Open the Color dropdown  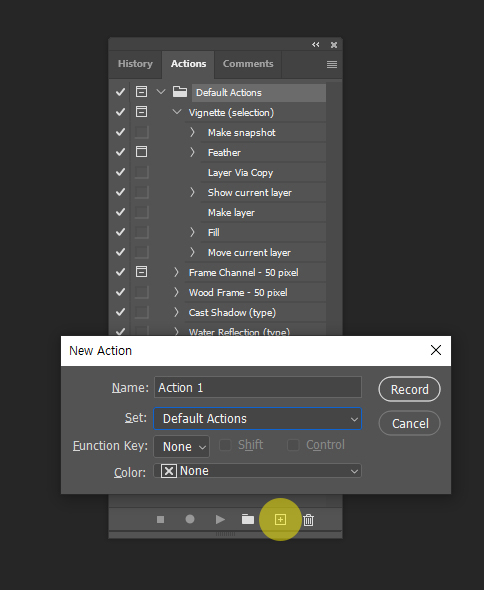pyautogui.click(x=257, y=471)
